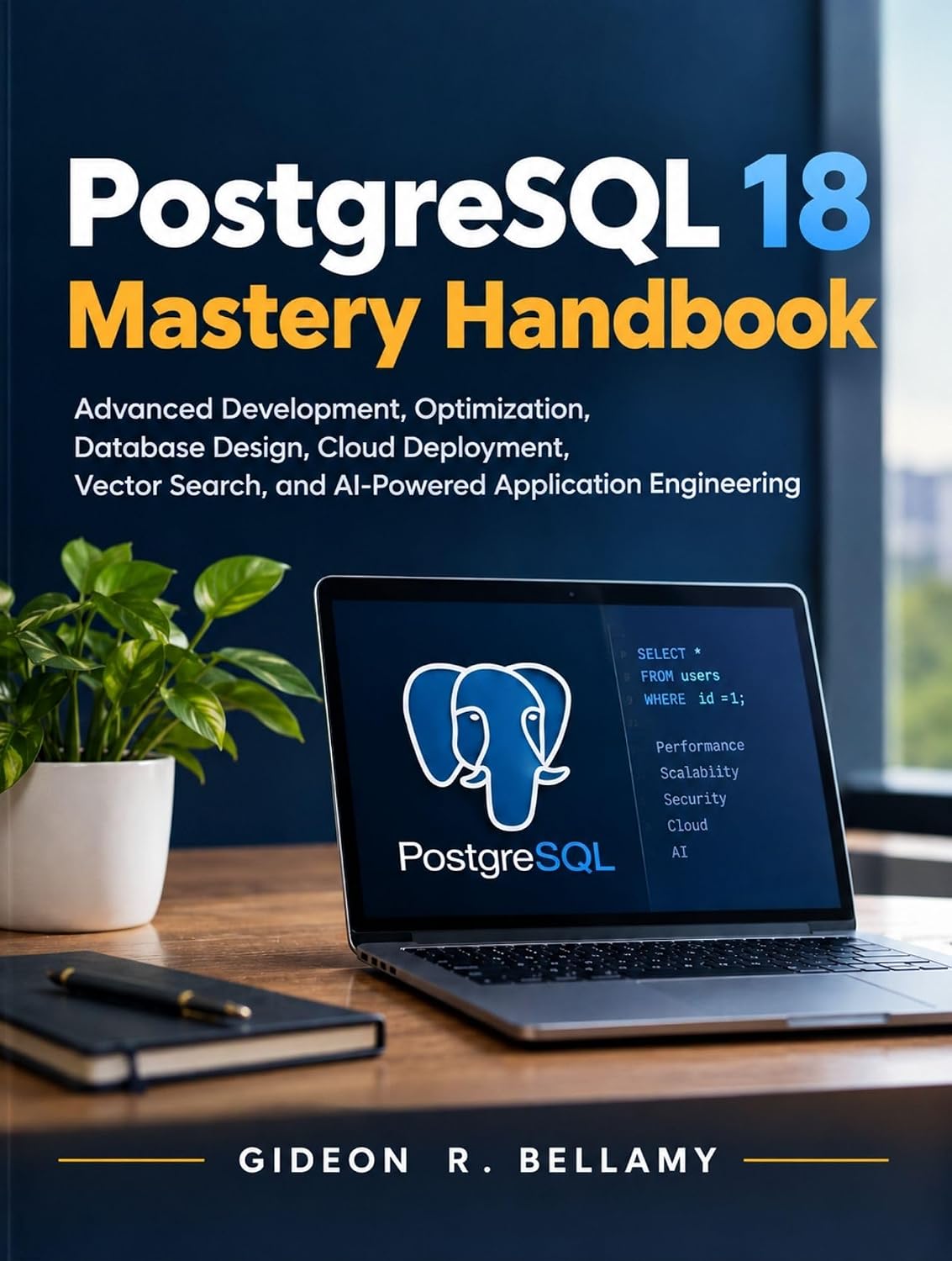Click 'Database Design, Cloud Deployment,' subtitle line
The width and height of the screenshot is (952, 1261).
tap(323, 446)
